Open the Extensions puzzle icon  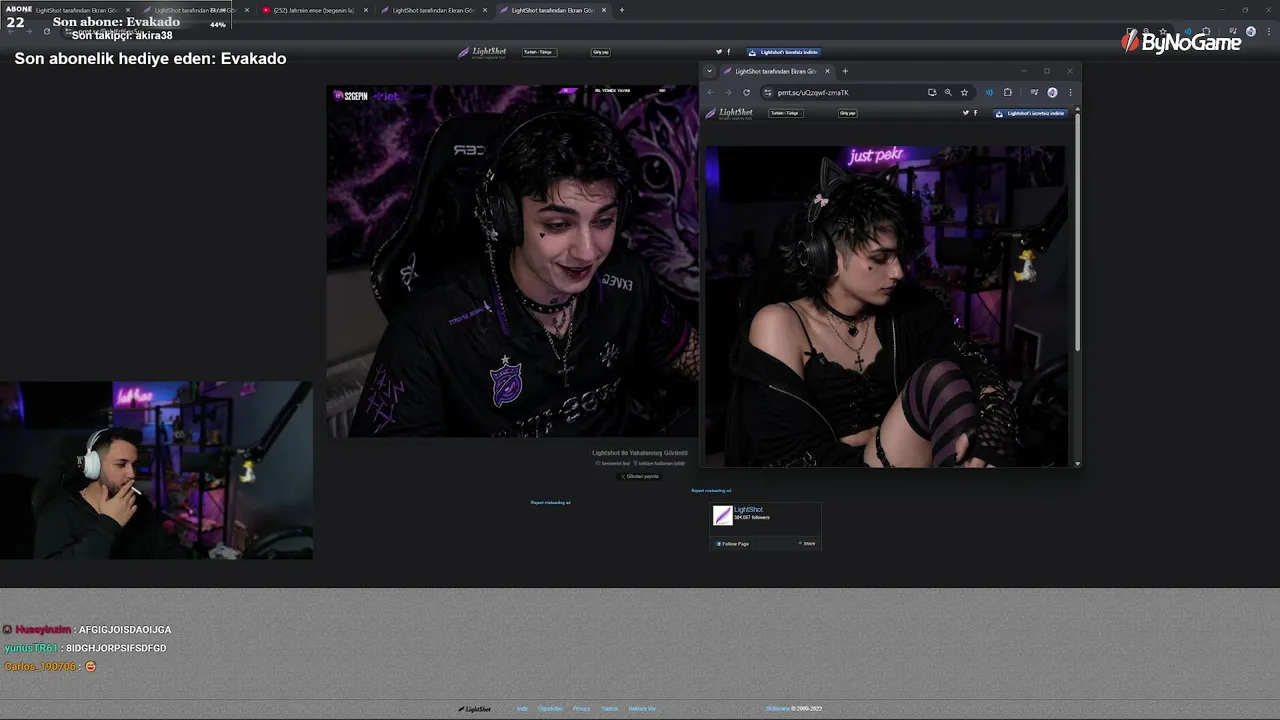pos(1008,92)
